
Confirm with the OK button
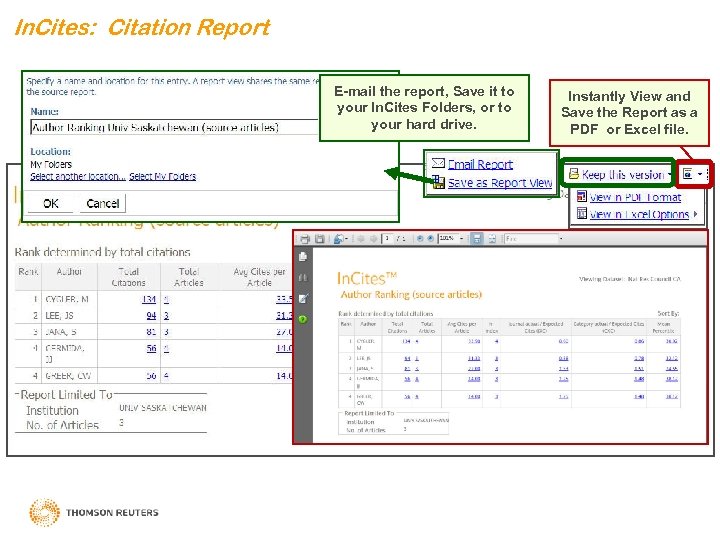point(51,203)
